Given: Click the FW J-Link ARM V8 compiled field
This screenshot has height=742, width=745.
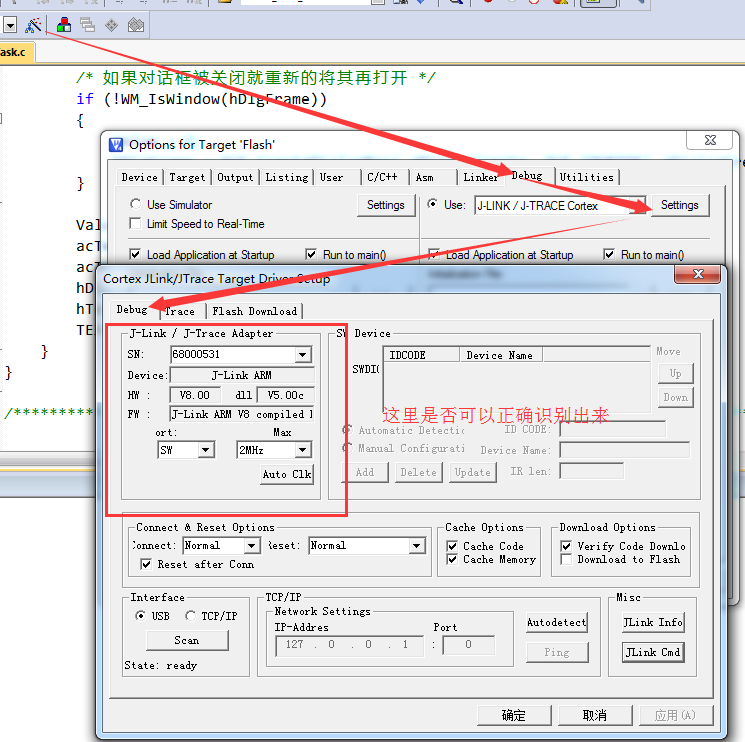Looking at the screenshot, I should click(x=242, y=414).
